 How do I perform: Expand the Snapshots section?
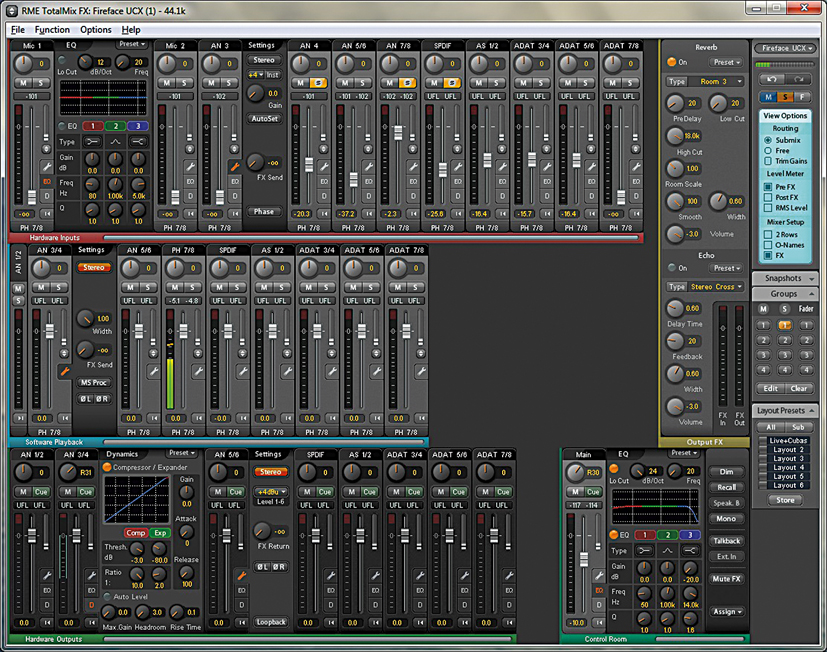click(784, 278)
